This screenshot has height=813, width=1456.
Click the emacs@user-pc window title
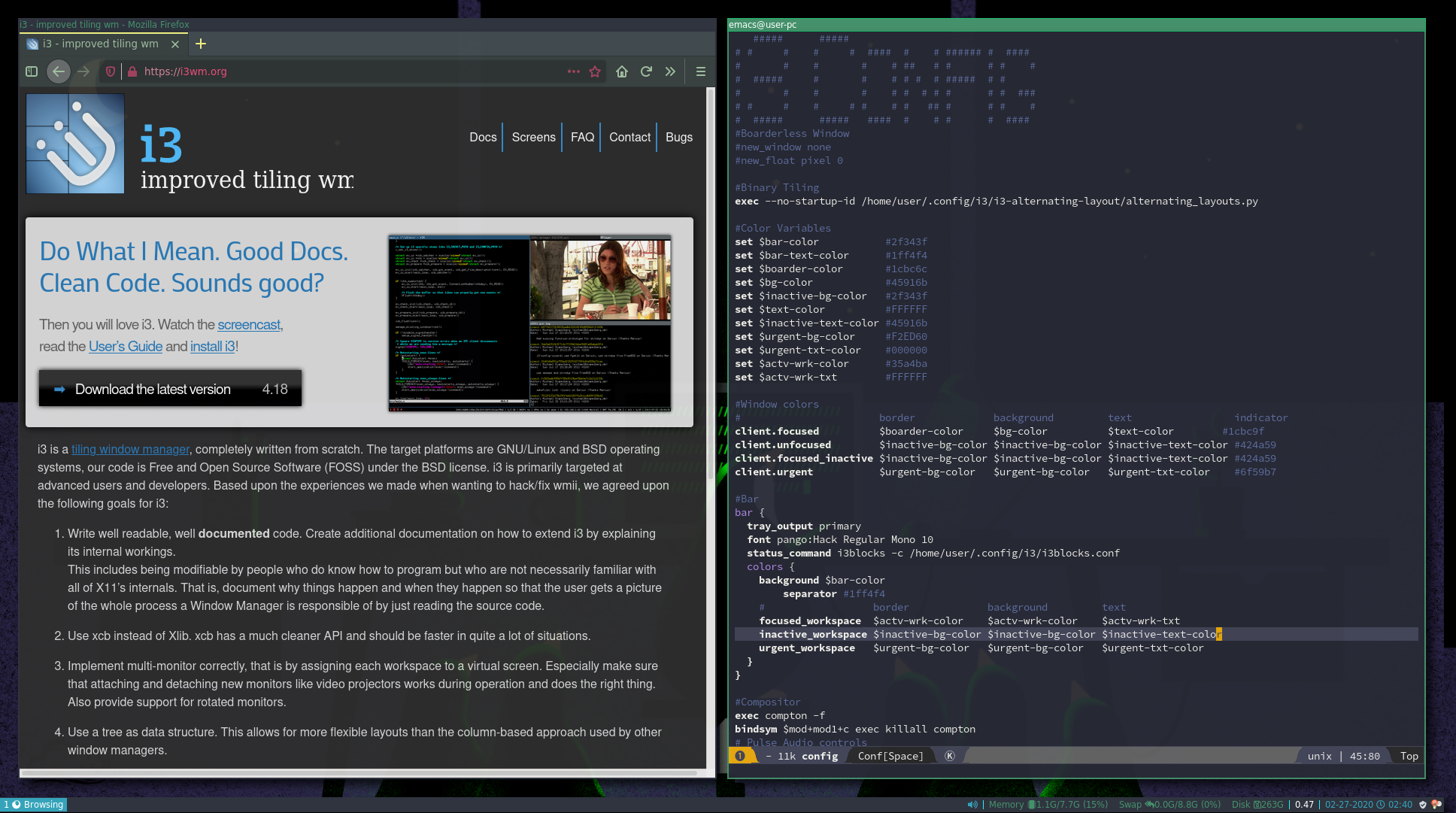pyautogui.click(x=763, y=25)
